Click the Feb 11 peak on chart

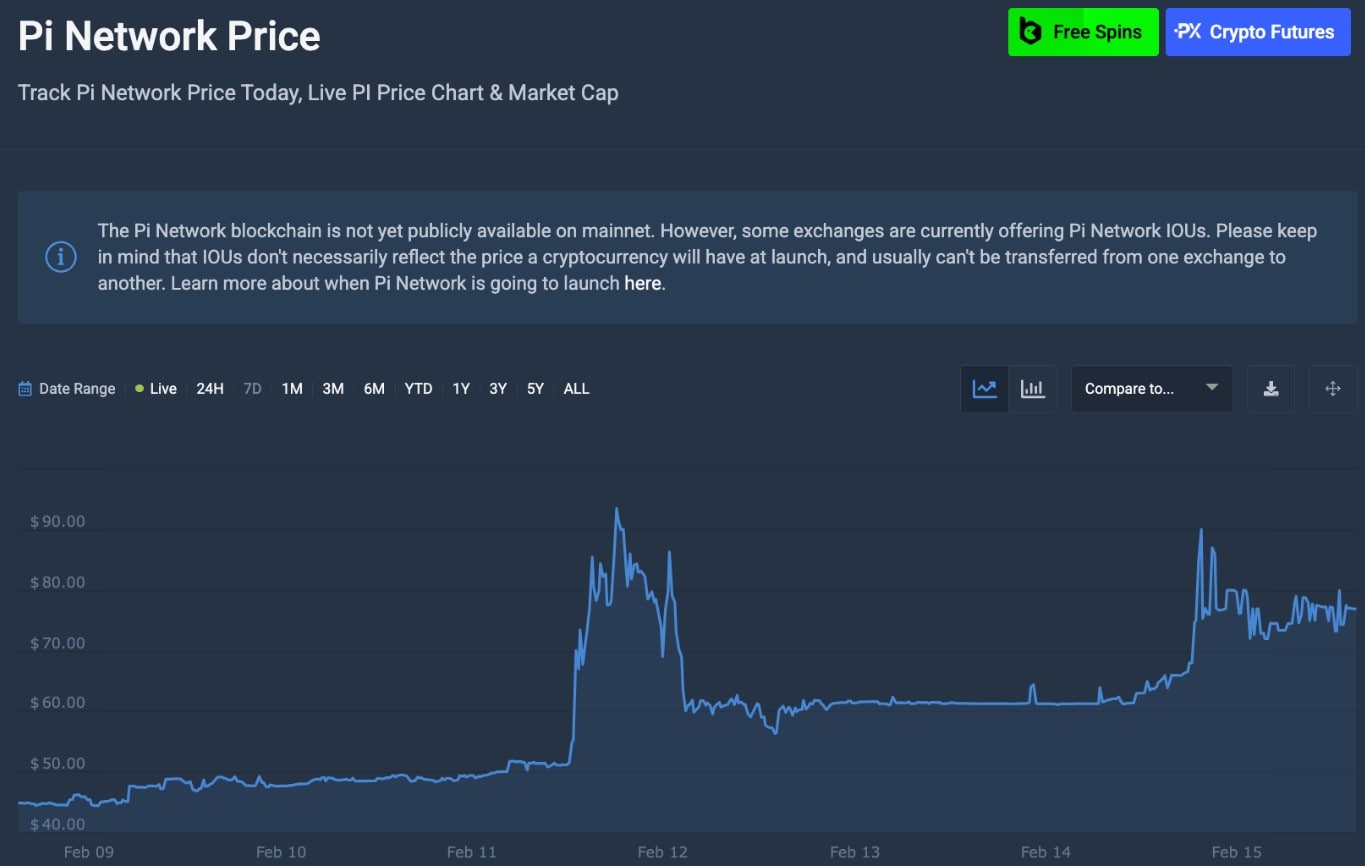tap(616, 510)
